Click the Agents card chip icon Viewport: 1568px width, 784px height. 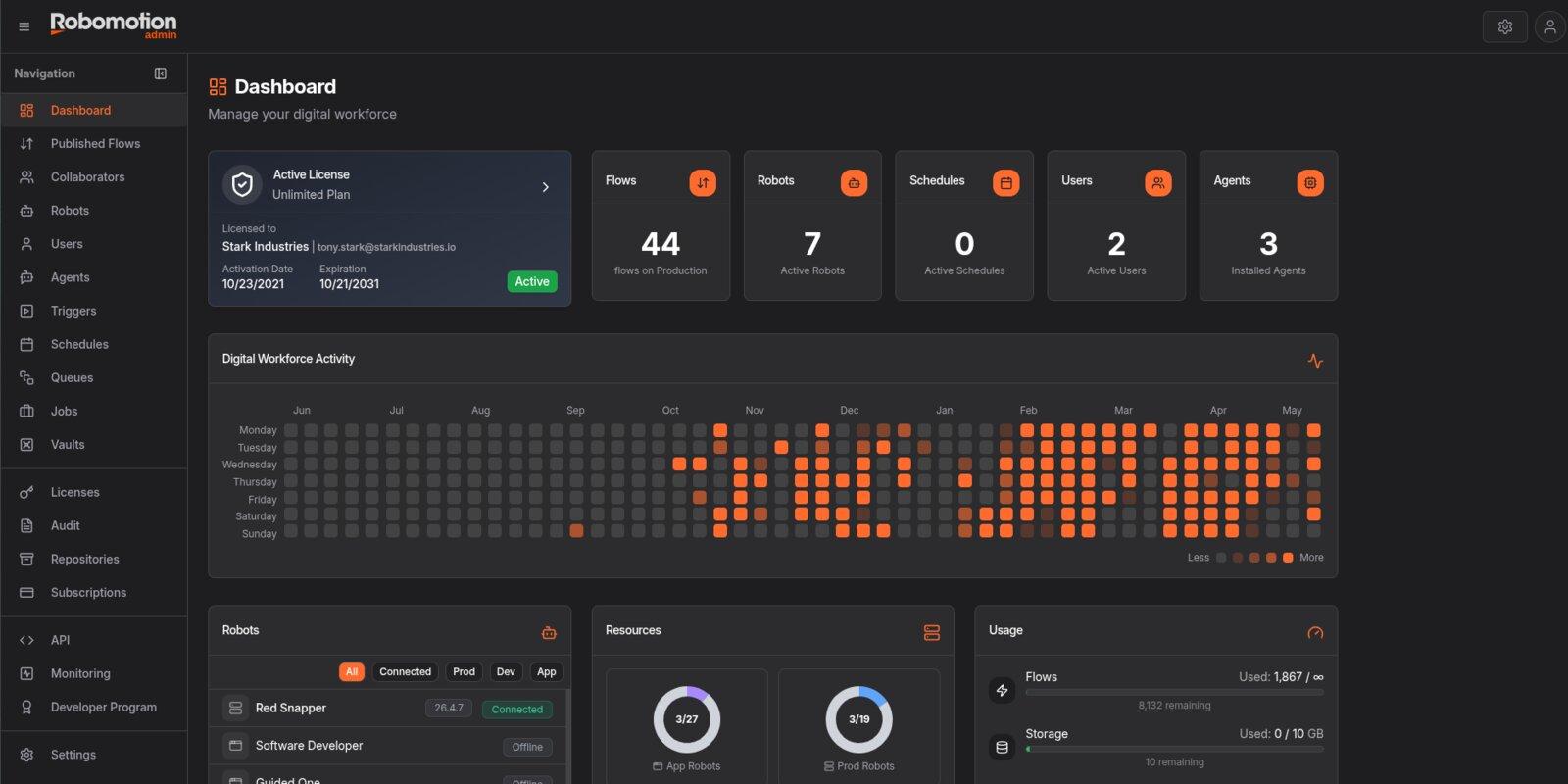click(1310, 182)
